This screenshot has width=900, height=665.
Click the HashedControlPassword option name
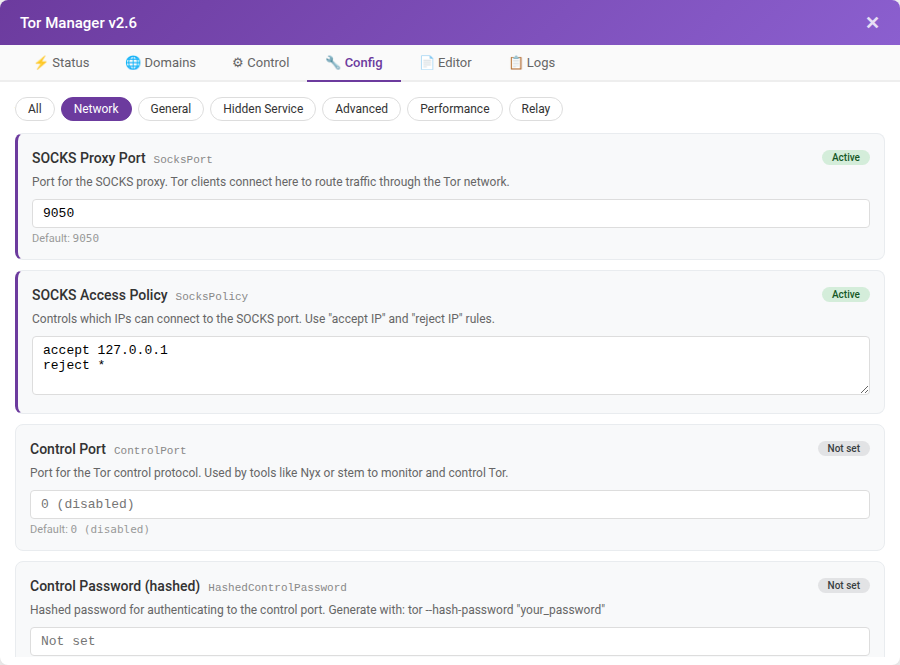tap(277, 588)
